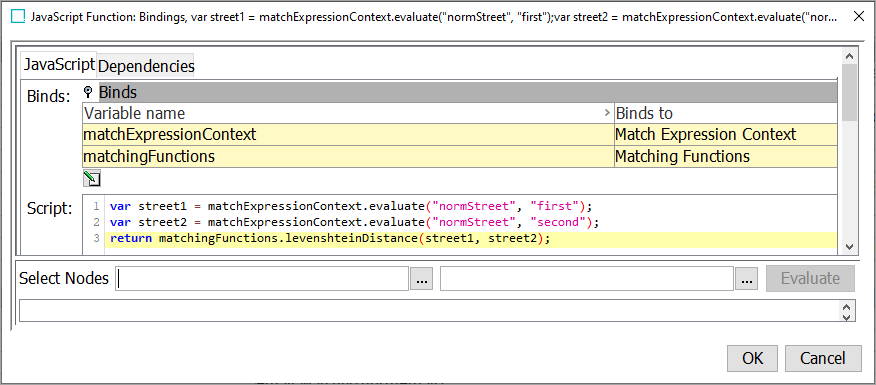Click script line 1 declaring street1
Image resolution: width=876 pixels, height=385 pixels.
pyautogui.click(x=350, y=205)
